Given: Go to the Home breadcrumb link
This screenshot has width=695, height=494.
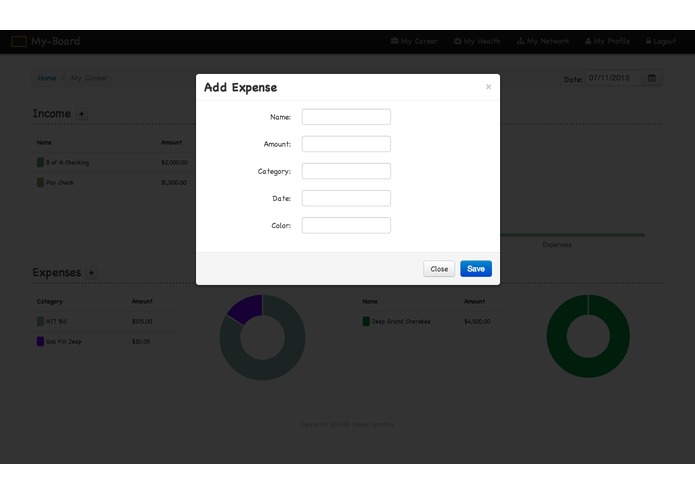Looking at the screenshot, I should [47, 78].
